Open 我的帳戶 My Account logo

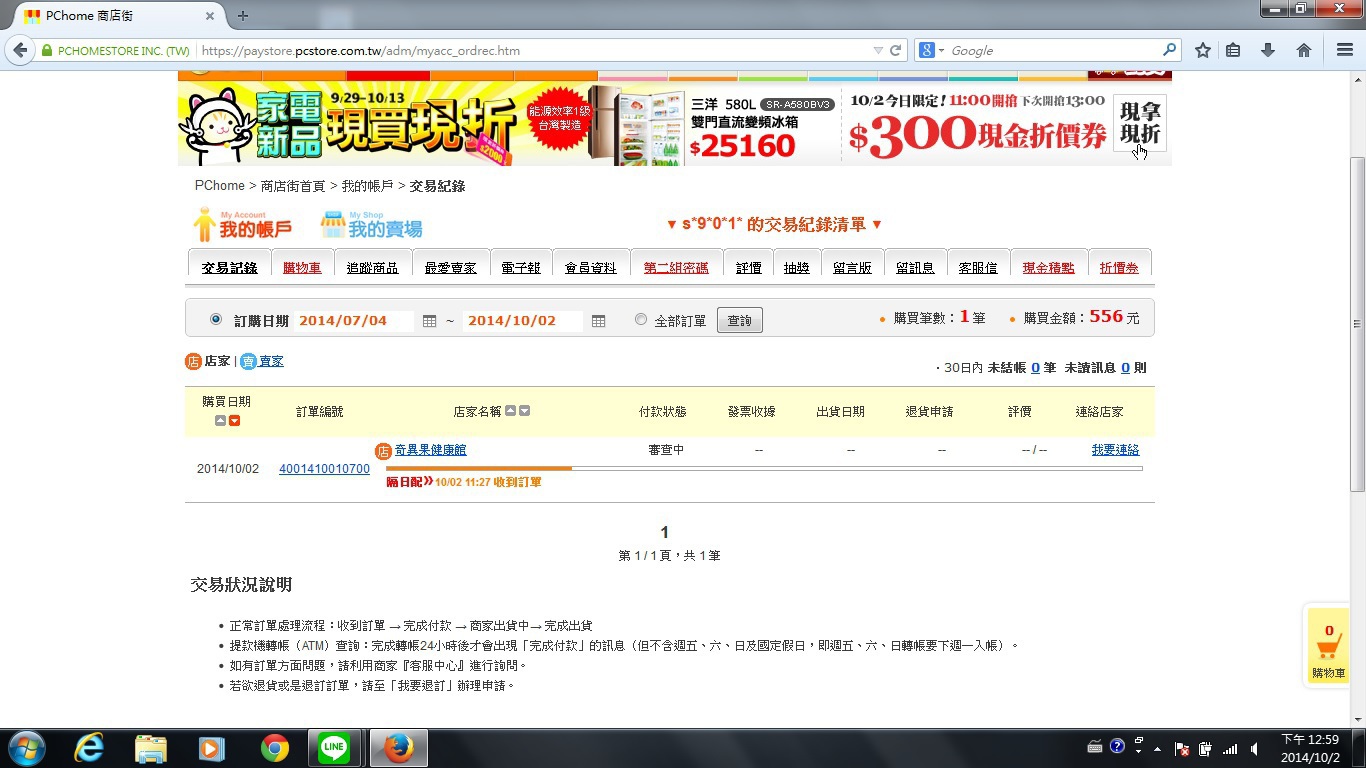coord(242,224)
